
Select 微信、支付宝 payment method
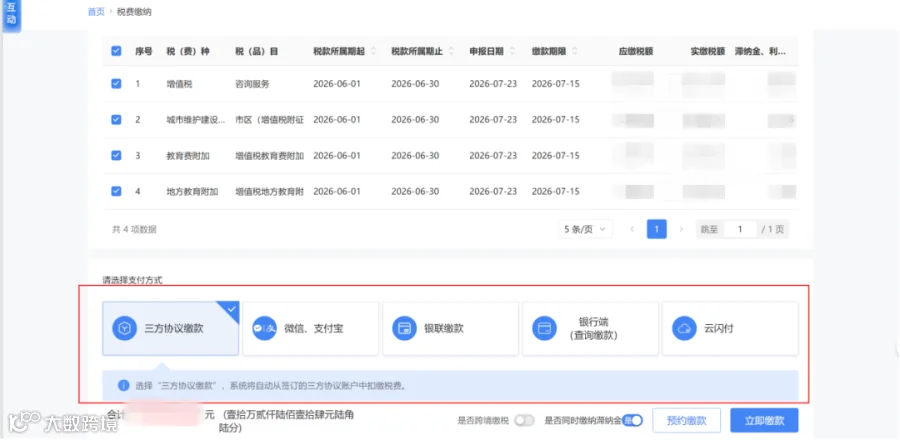pyautogui.click(x=311, y=329)
